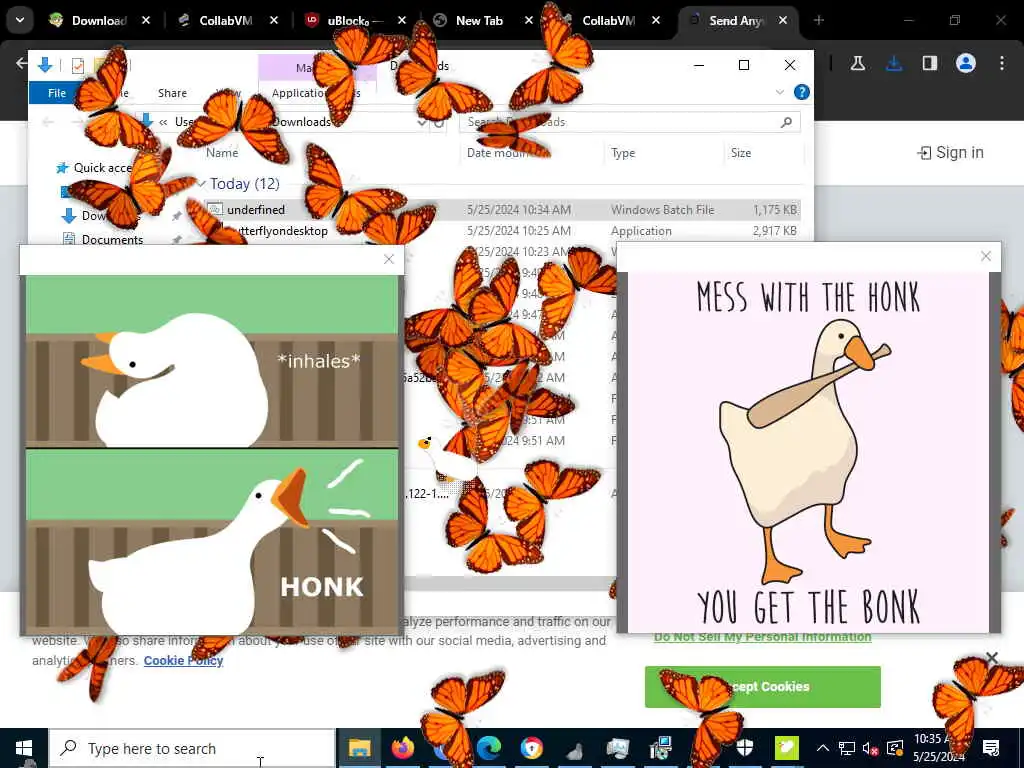1024x768 pixels.
Task: Click the taskbar clock showing 5/25/2024
Action: click(938, 748)
